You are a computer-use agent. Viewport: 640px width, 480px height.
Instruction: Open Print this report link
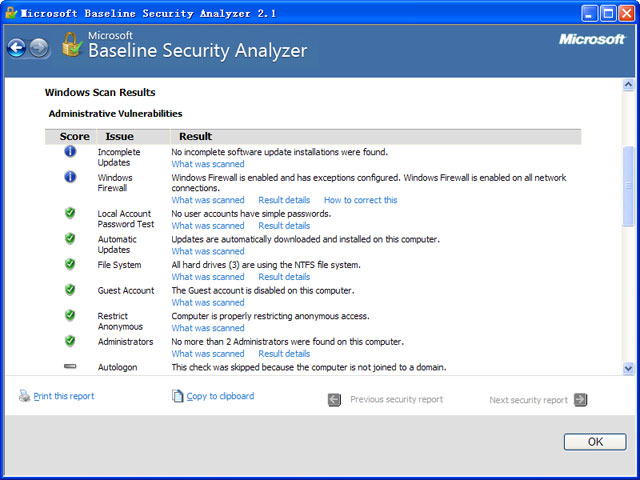(x=64, y=396)
